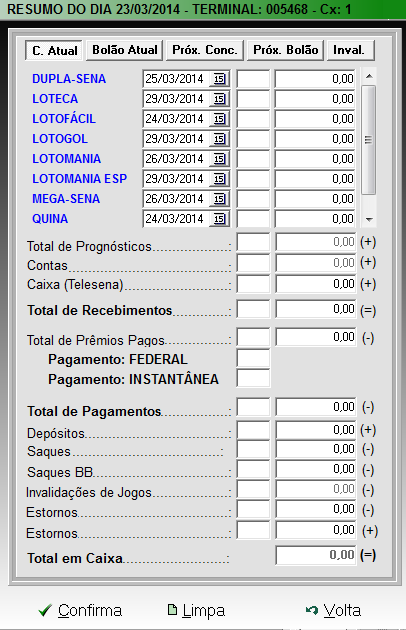Confirm the daily summary with Confirma
This screenshot has height=630, width=406.
tap(80, 610)
